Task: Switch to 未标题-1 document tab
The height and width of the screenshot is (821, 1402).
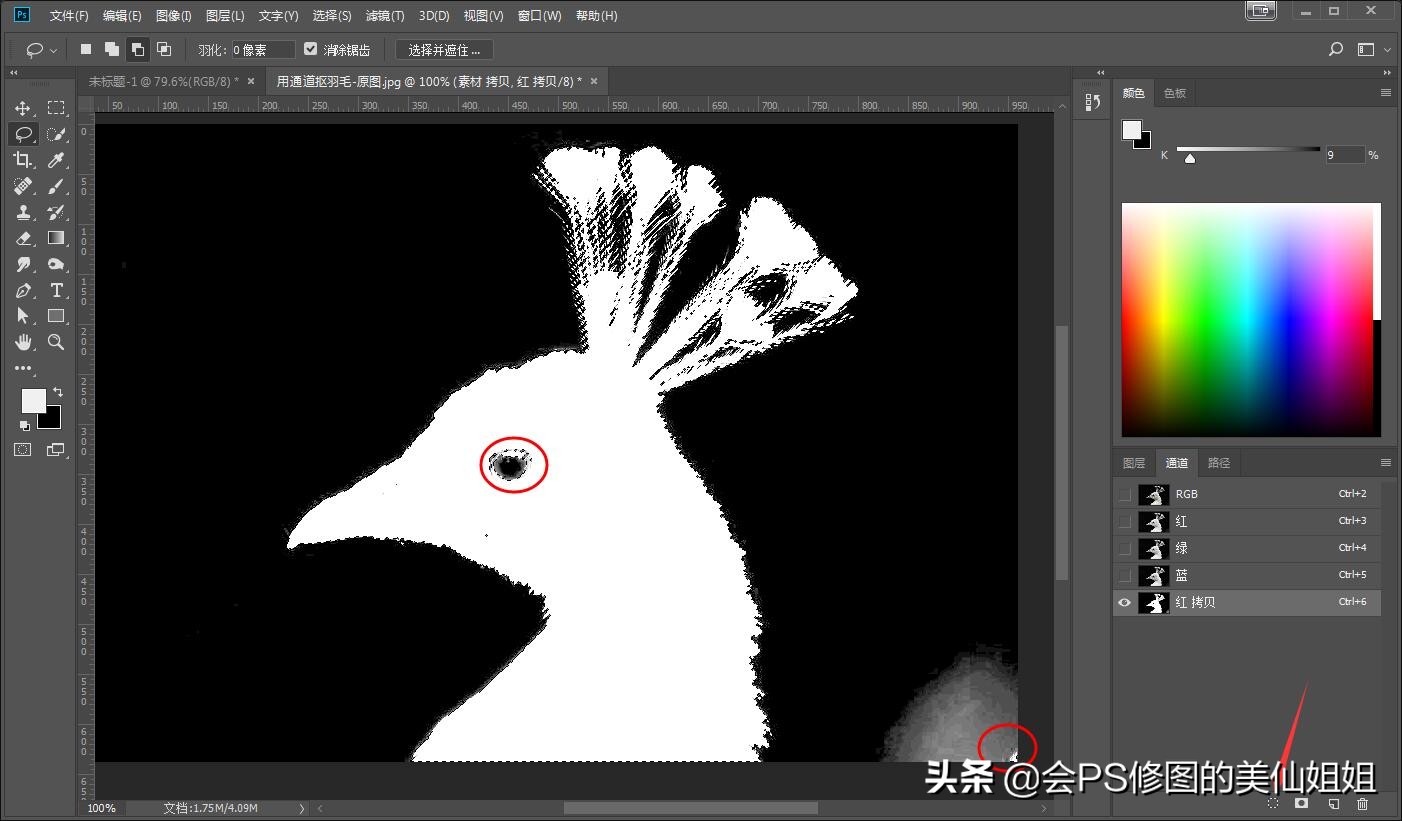Action: [163, 81]
